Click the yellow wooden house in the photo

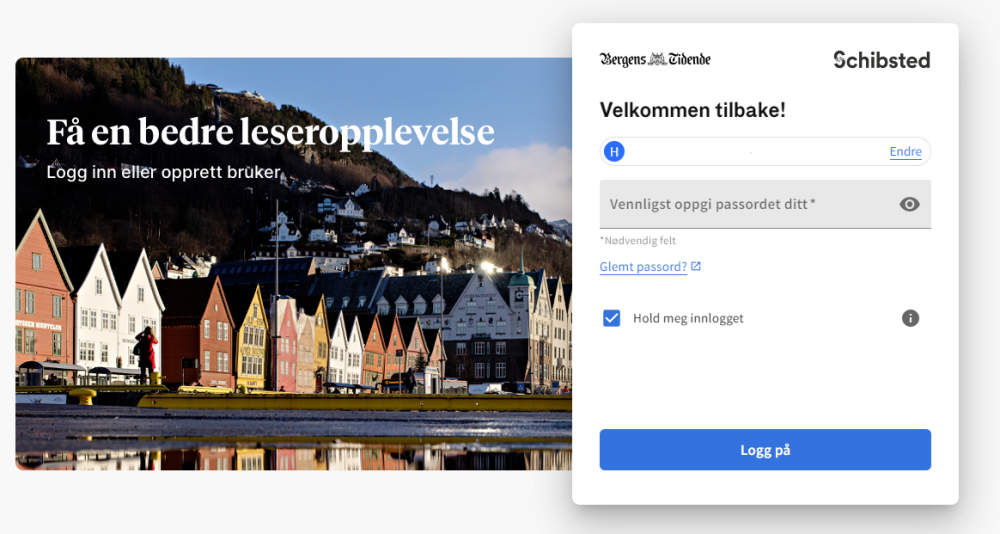tap(251, 337)
